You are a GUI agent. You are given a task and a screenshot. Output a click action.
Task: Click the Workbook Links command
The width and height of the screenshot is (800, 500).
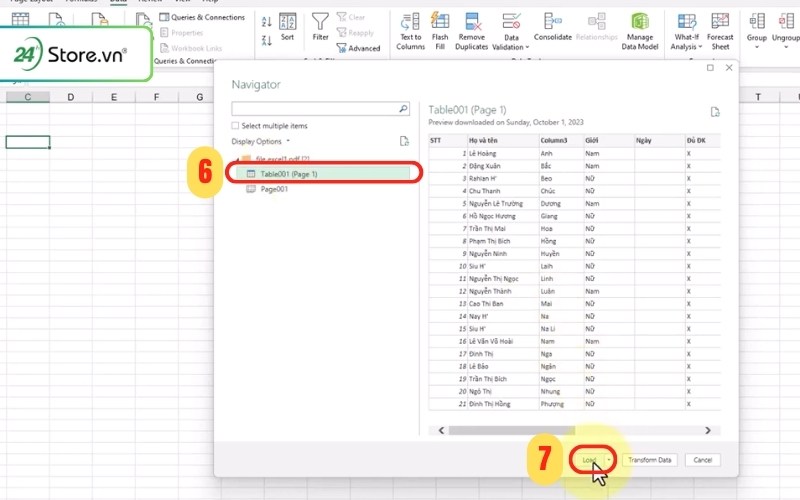(x=191, y=48)
